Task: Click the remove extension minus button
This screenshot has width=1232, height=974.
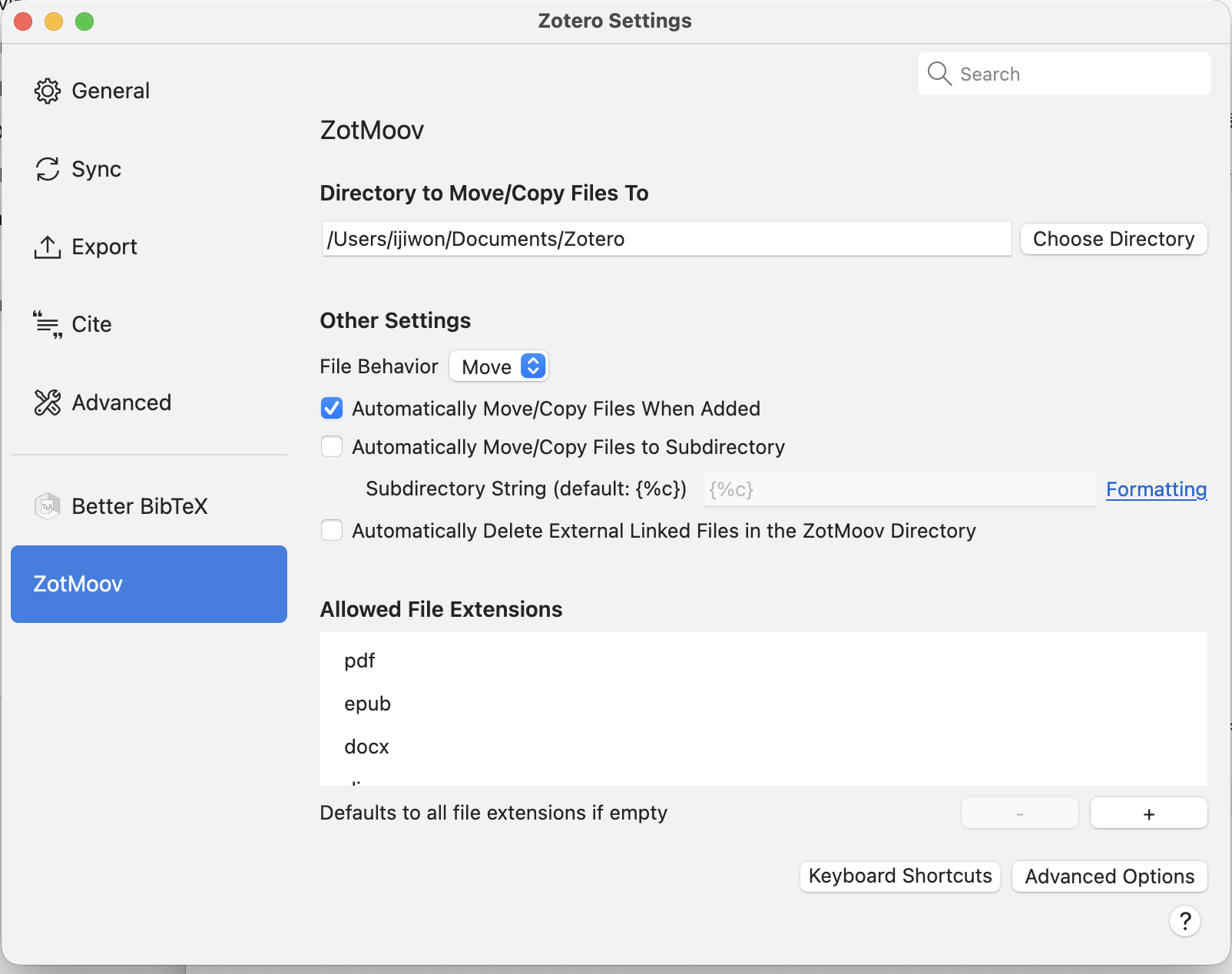Action: 1020,813
